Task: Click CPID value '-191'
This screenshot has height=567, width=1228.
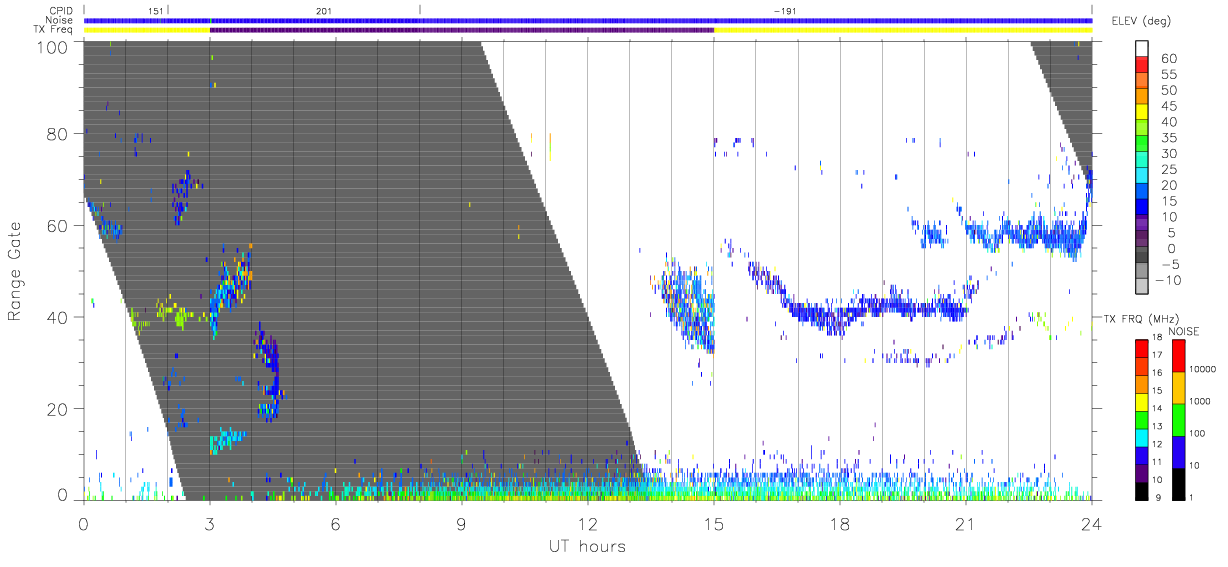Action: 784,10
